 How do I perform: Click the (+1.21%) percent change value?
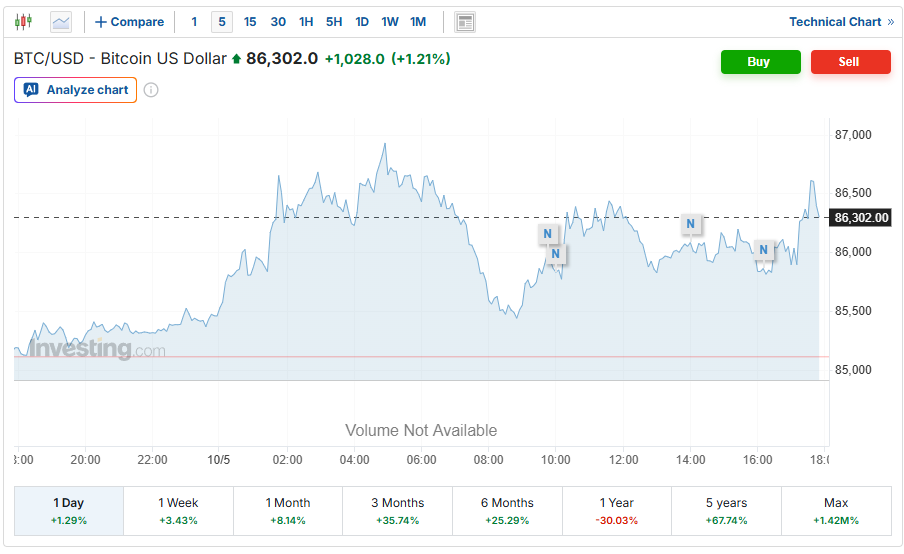(421, 59)
